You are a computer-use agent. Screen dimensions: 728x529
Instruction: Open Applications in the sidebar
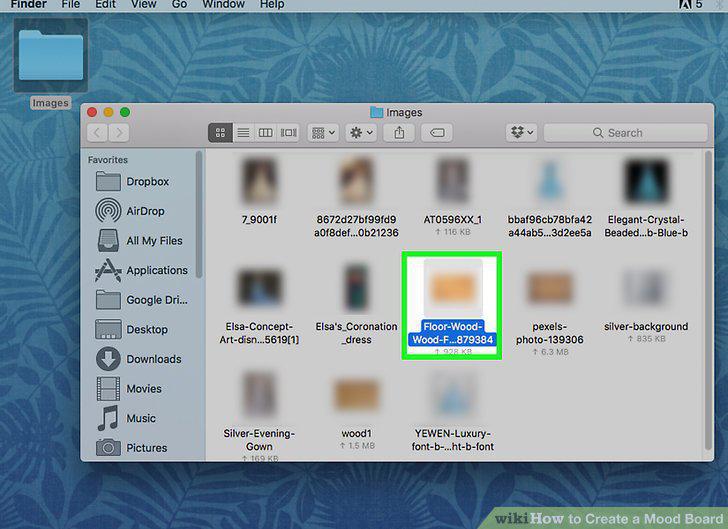(x=142, y=270)
